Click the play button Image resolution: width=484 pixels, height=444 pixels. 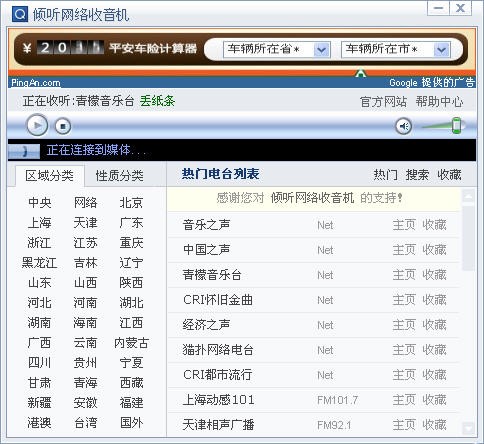point(37,125)
